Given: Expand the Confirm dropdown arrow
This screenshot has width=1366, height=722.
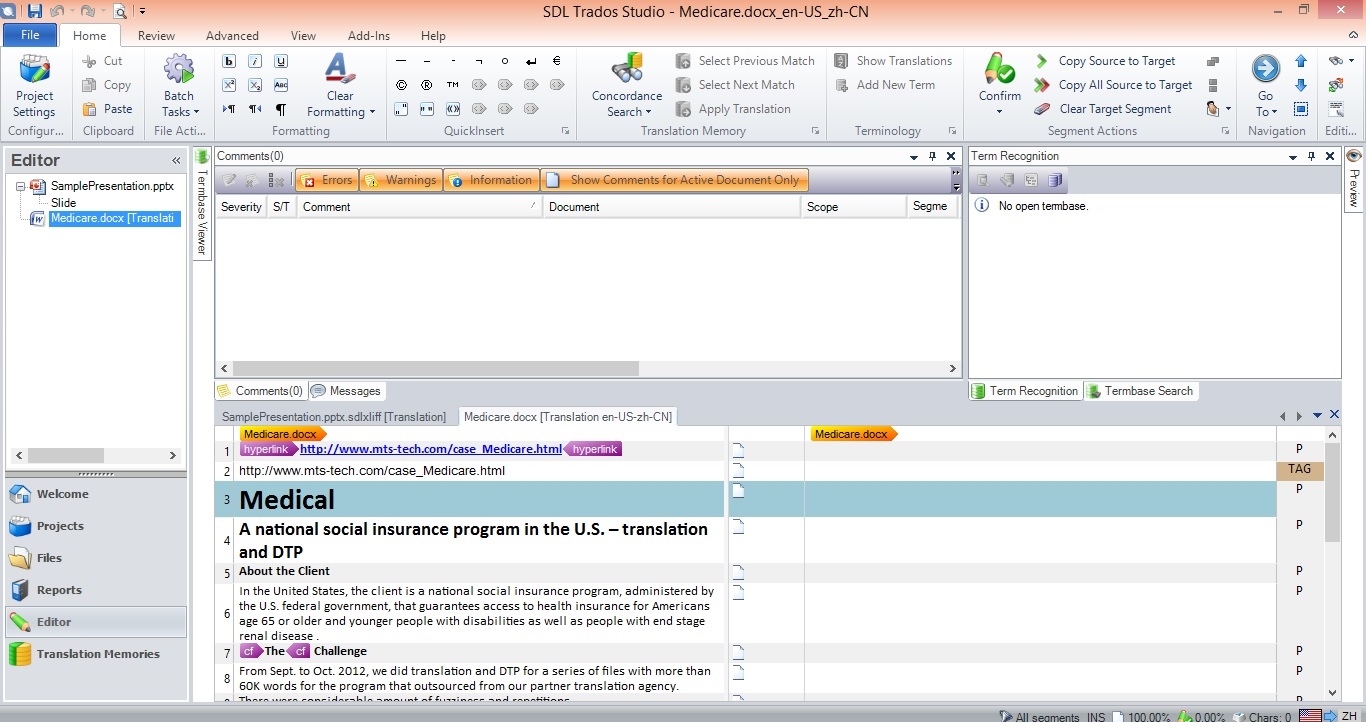Looking at the screenshot, I should pyautogui.click(x=999, y=111).
